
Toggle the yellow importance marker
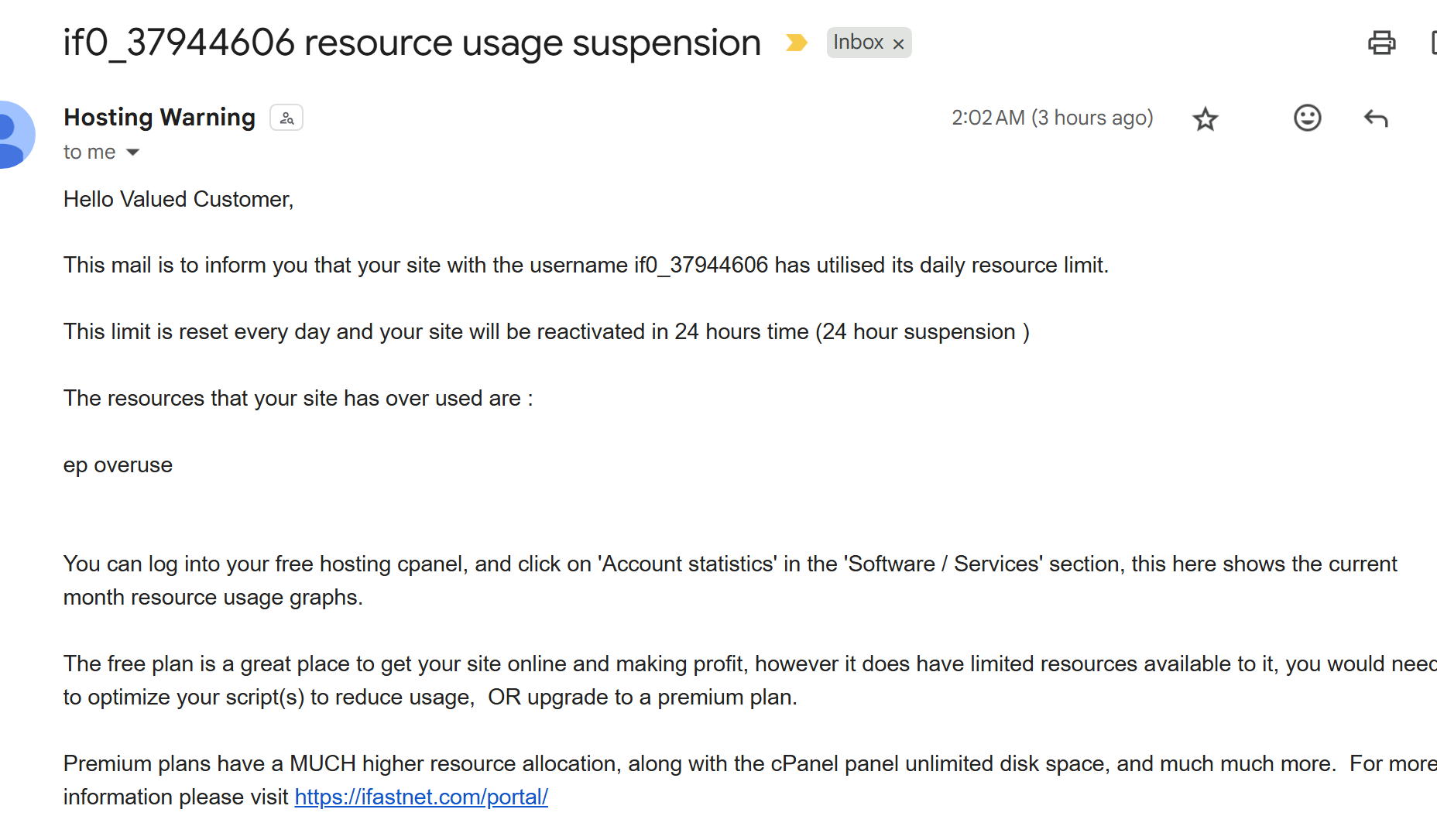(796, 43)
